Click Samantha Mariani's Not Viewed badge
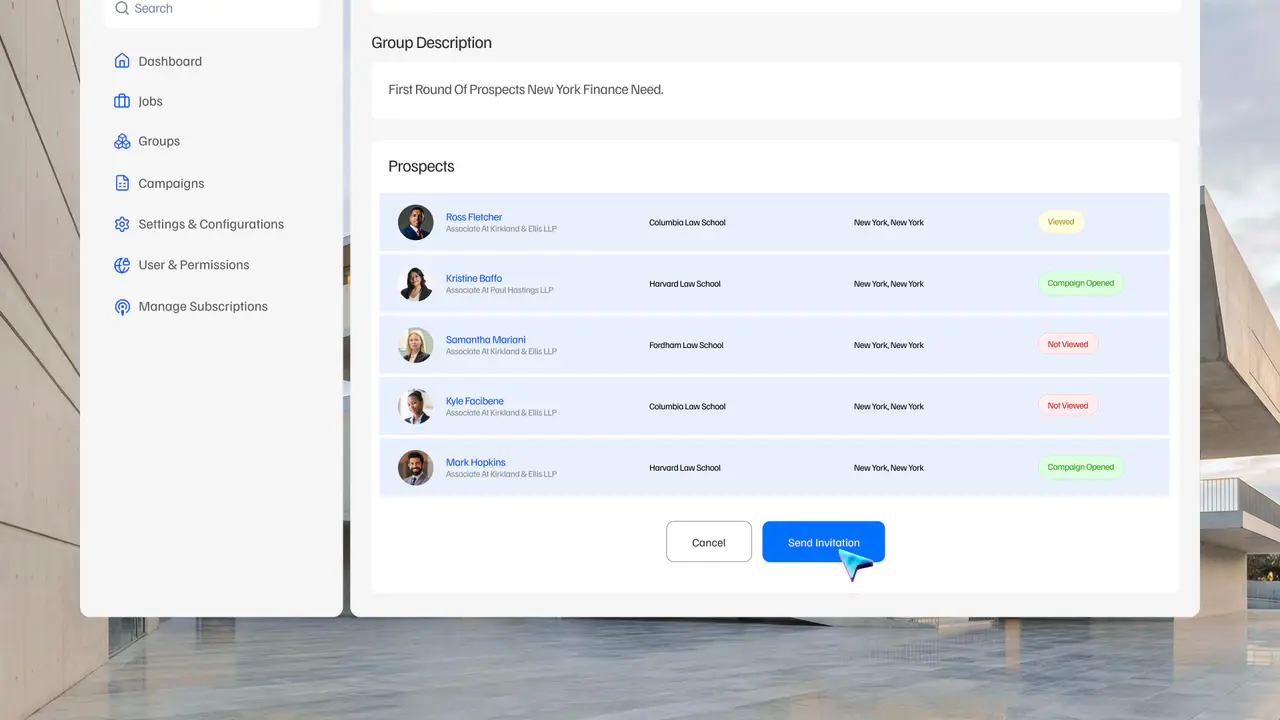 [x=1068, y=345]
